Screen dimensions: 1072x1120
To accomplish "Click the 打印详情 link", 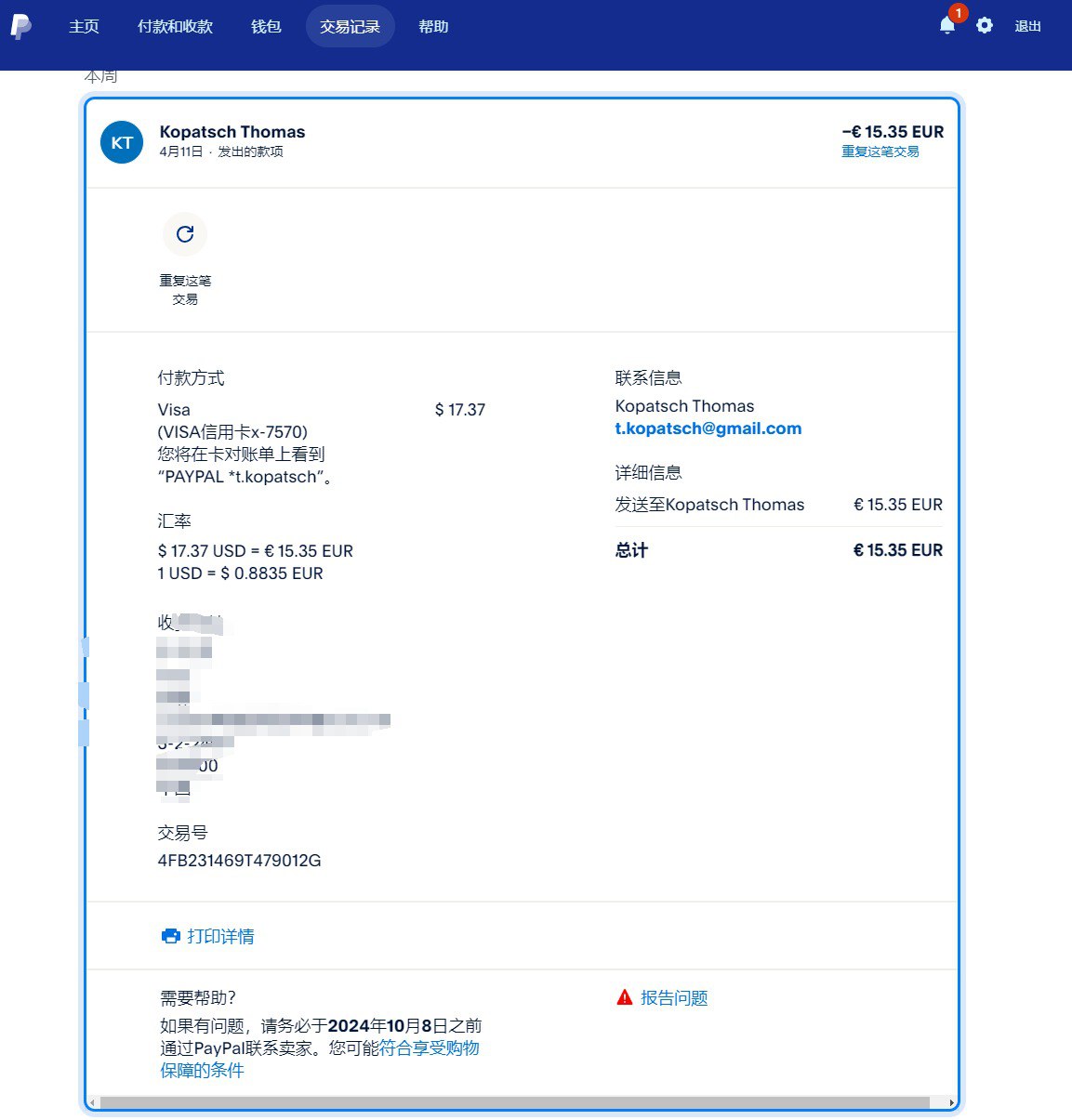I will [x=220, y=936].
